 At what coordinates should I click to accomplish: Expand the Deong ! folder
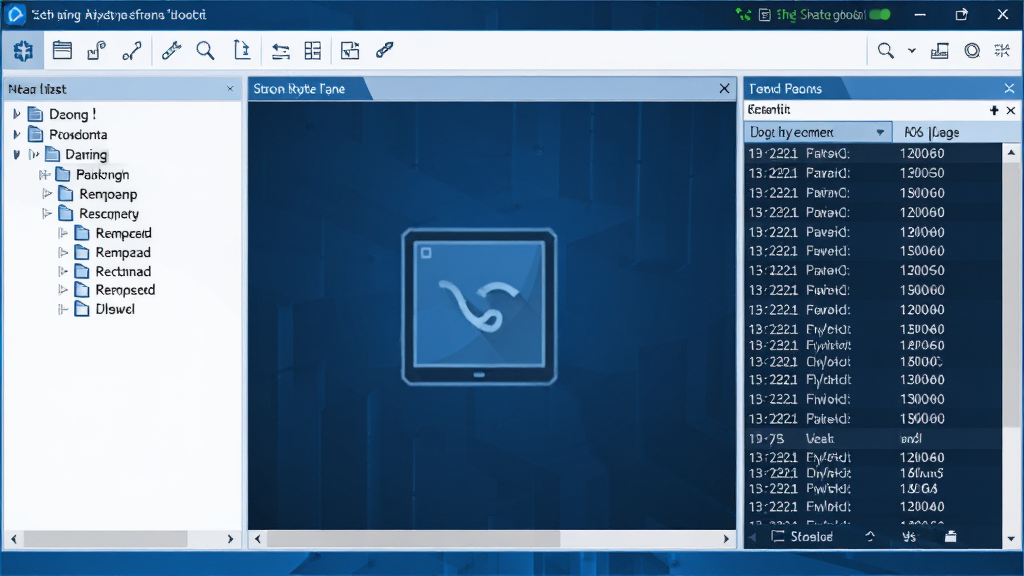16,114
